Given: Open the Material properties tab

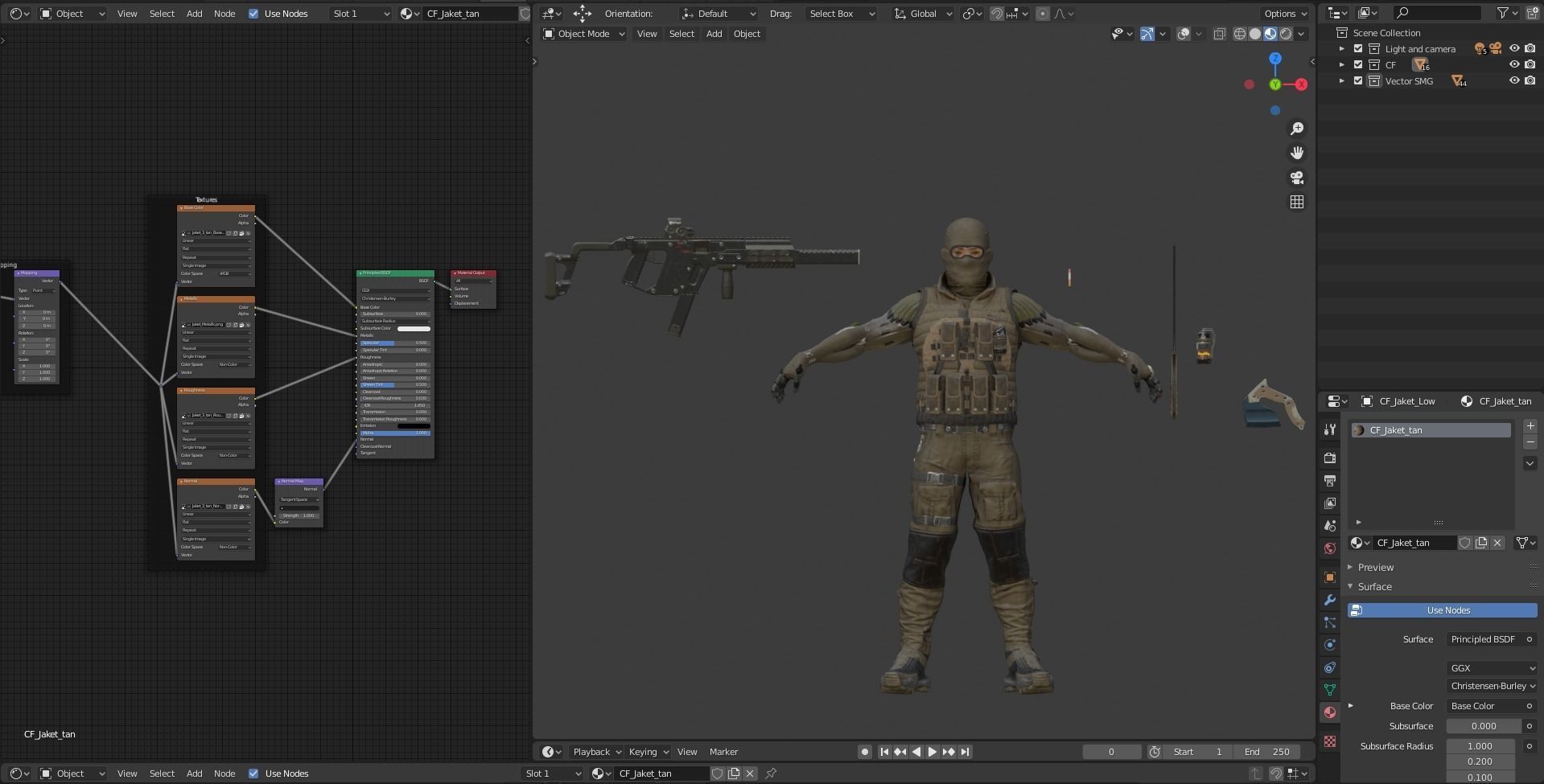Looking at the screenshot, I should [x=1330, y=712].
